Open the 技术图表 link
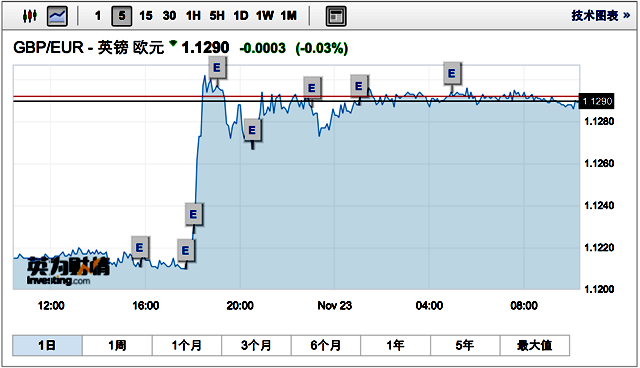The image size is (640, 368). click(600, 16)
